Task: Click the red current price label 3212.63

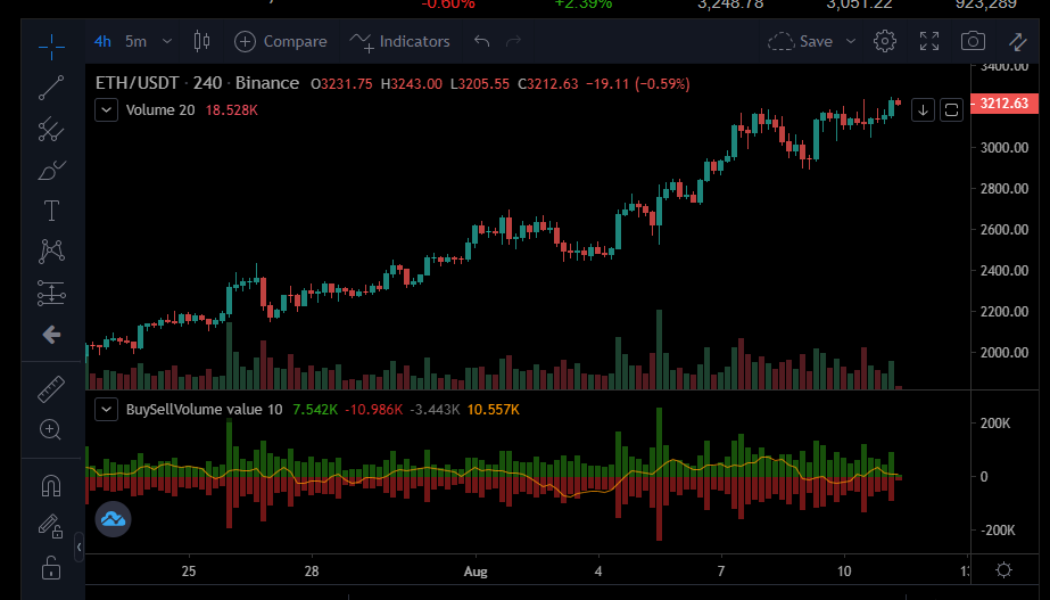Action: click(x=1006, y=103)
